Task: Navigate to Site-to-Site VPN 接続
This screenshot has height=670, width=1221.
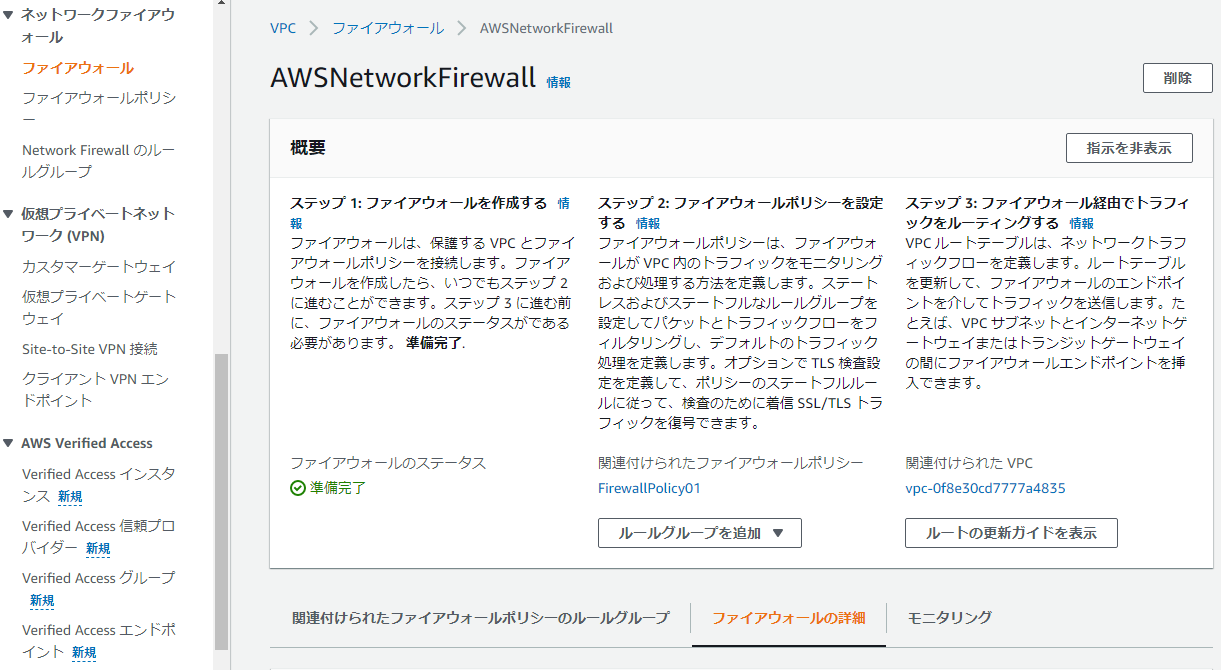Action: (x=90, y=349)
